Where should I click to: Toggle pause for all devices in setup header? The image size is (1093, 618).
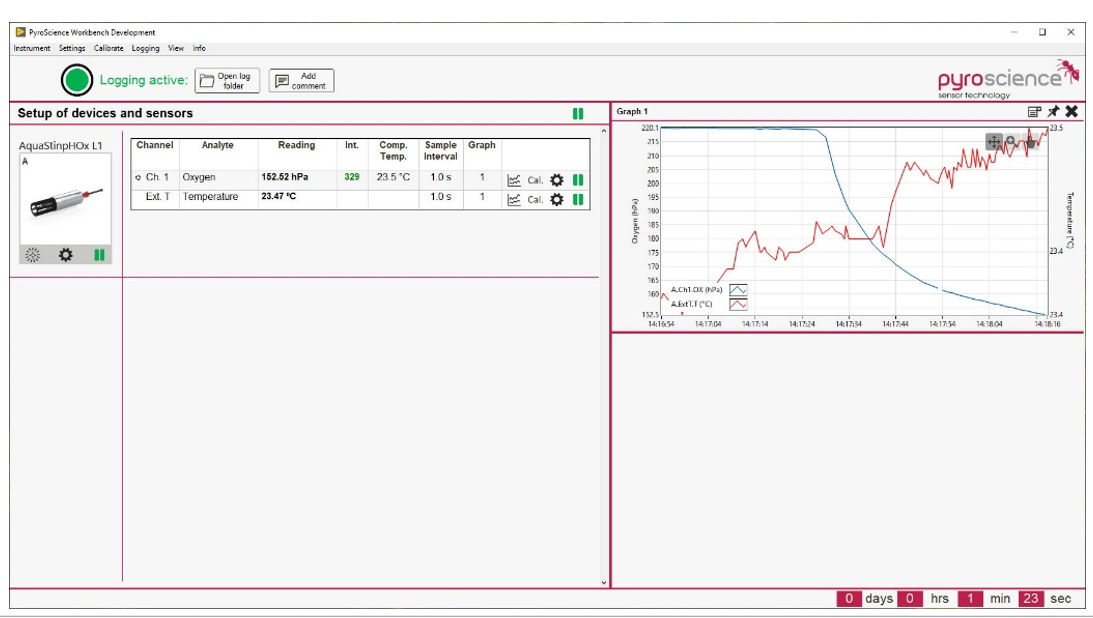coord(578,114)
